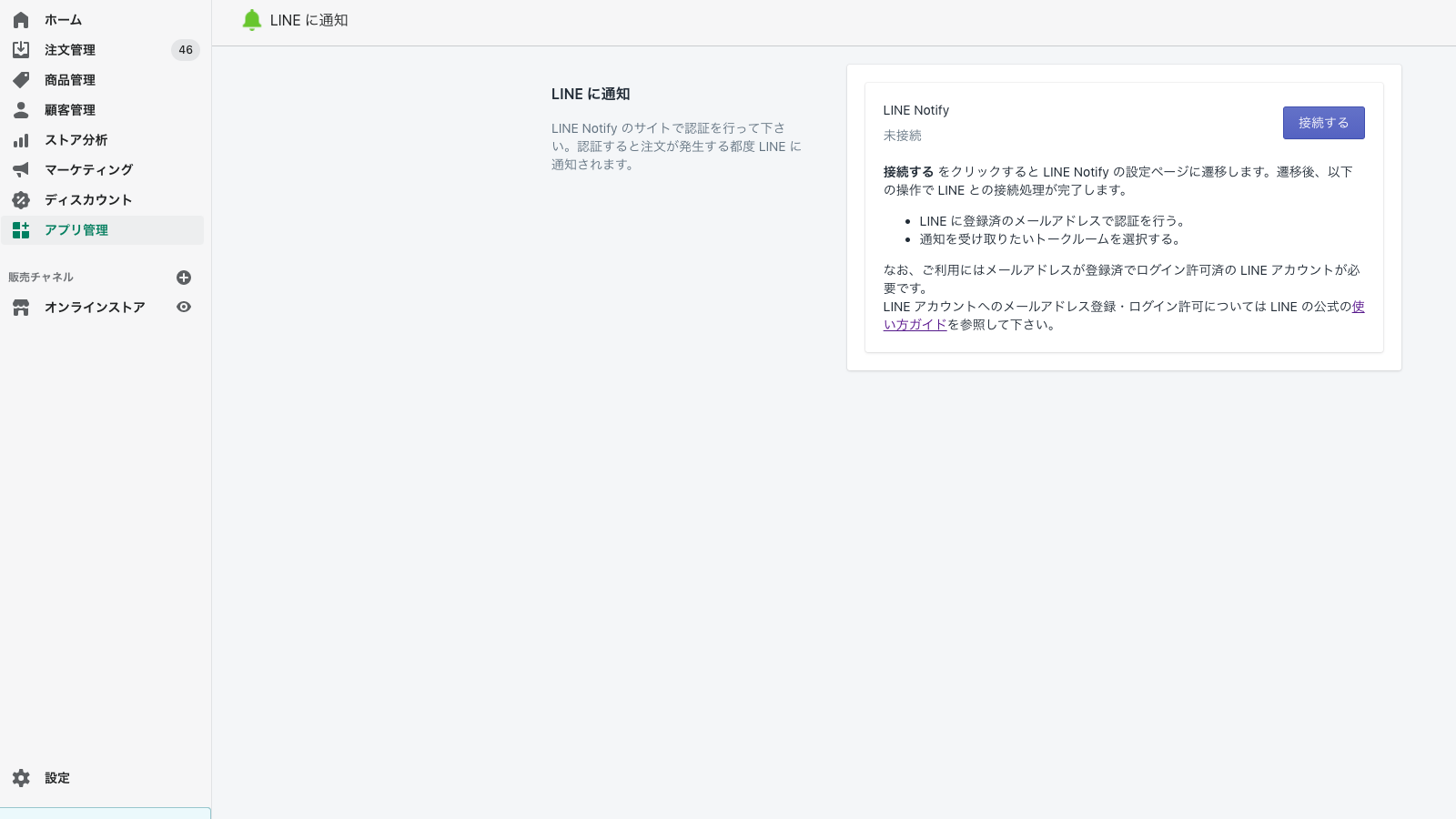Expand 販売チャネル with the plus button
This screenshot has width=1456, height=819.
click(184, 278)
